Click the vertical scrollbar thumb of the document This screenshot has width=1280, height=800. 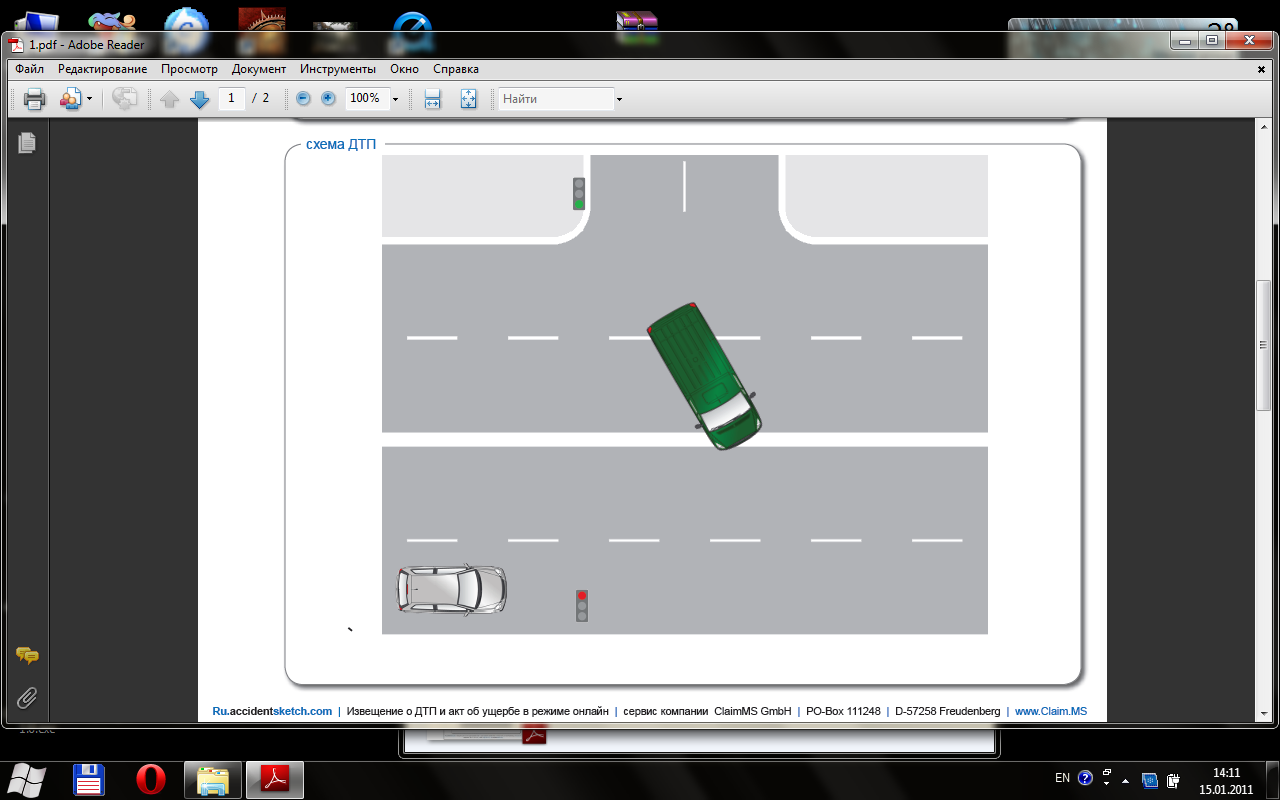tap(1263, 345)
